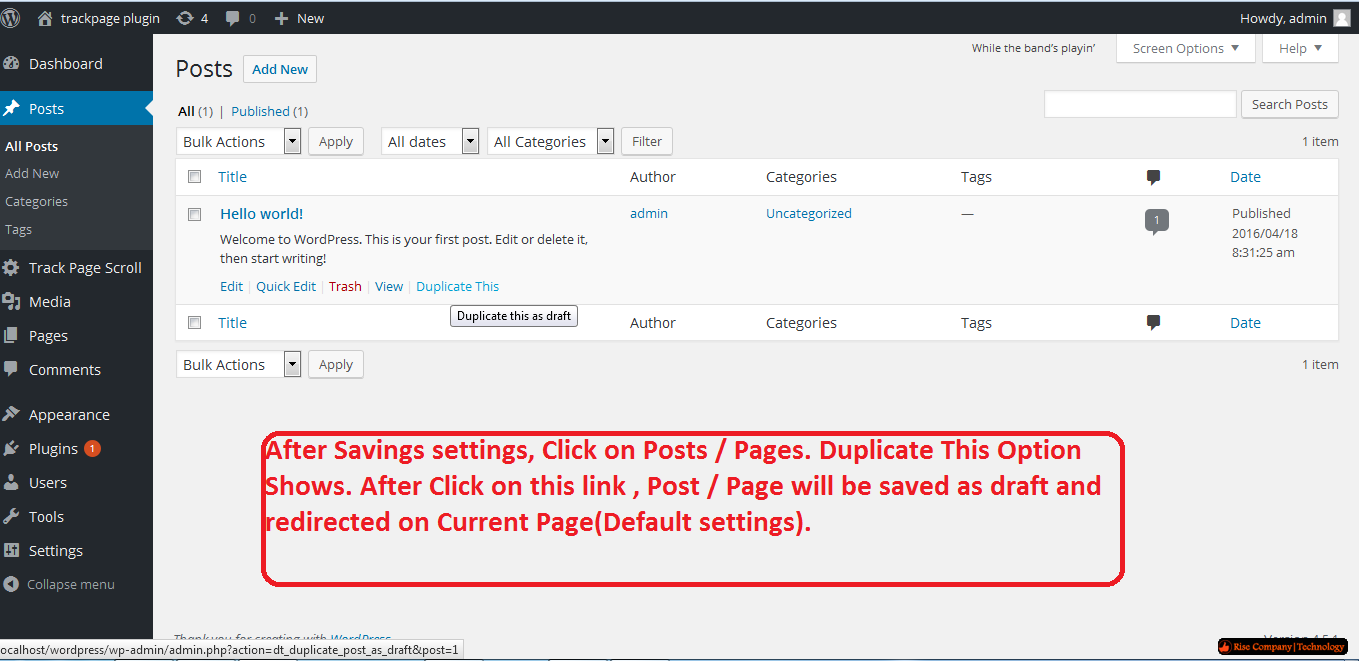This screenshot has height=661, width=1359.
Task: Open the Help tab
Action: pos(1300,48)
